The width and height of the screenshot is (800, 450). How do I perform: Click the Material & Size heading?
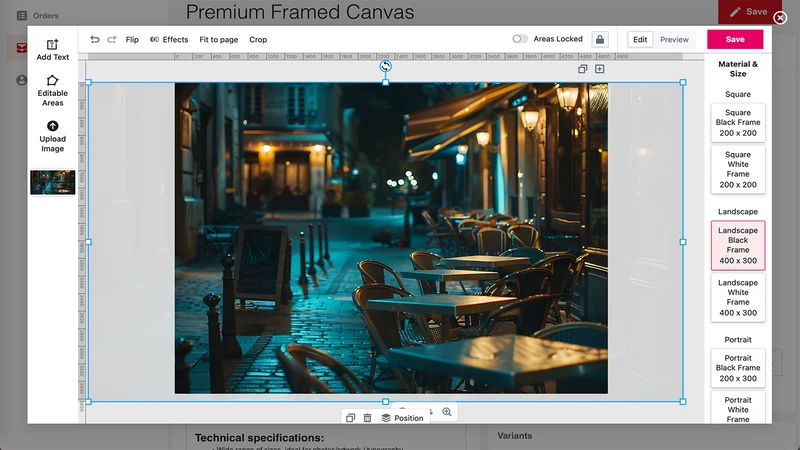tap(738, 69)
